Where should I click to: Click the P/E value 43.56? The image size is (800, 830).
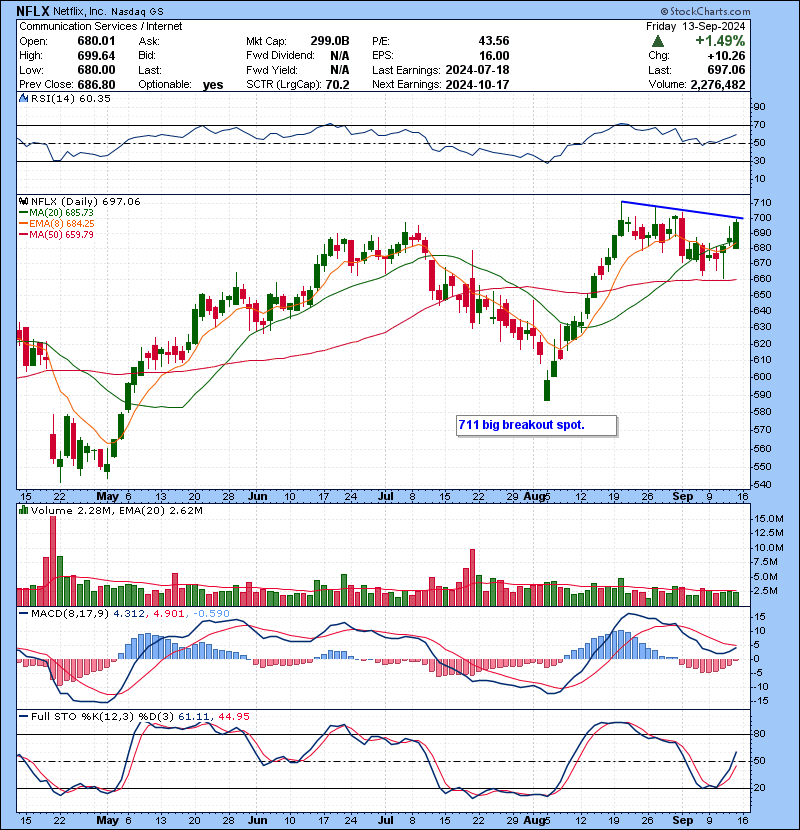point(493,41)
